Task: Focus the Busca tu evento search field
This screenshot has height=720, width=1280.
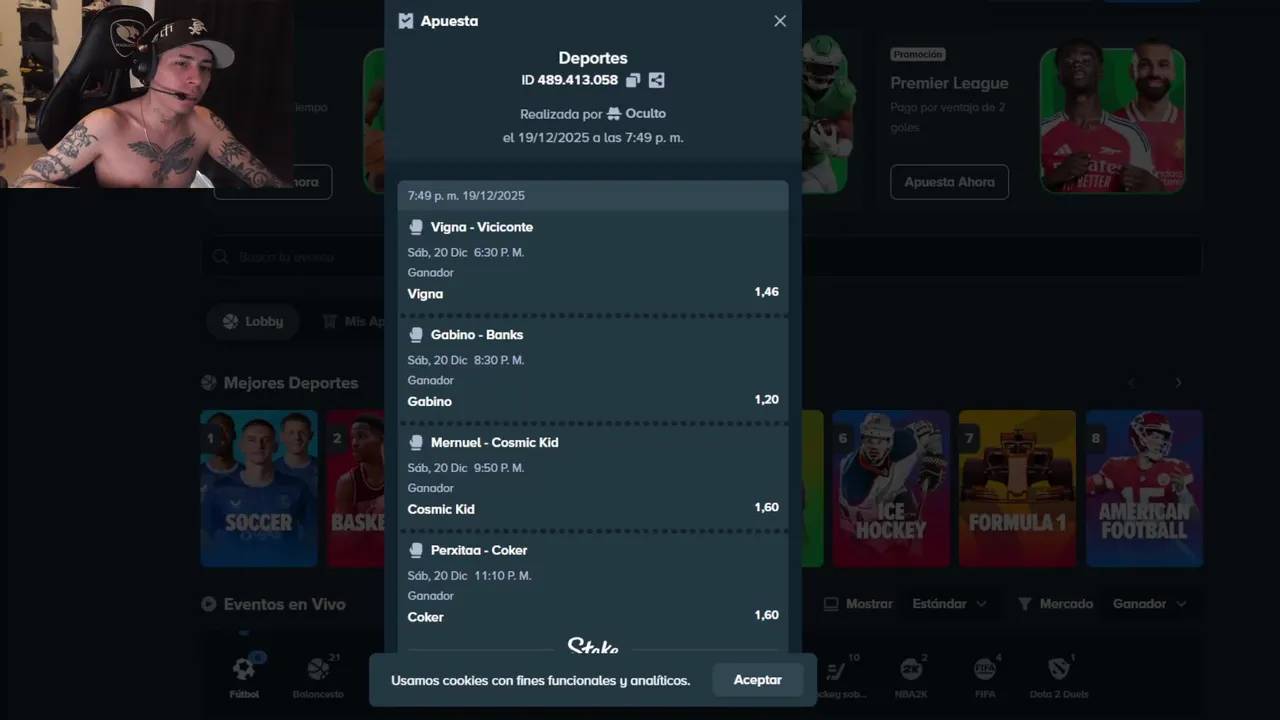Action: pyautogui.click(x=700, y=257)
